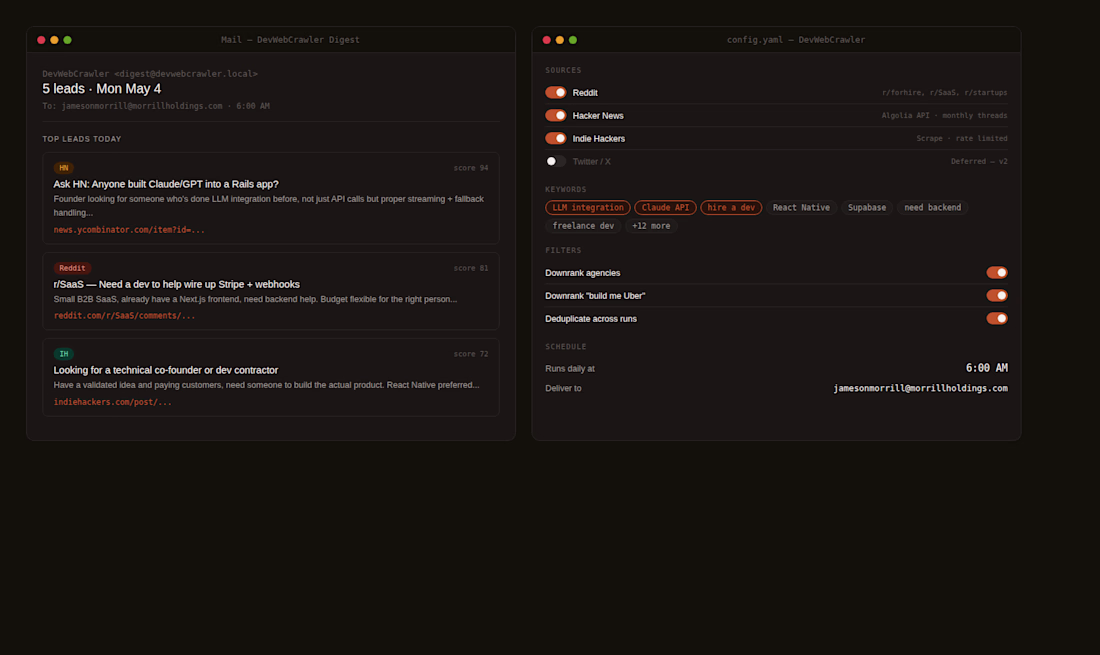Click the score 81 label

471,268
